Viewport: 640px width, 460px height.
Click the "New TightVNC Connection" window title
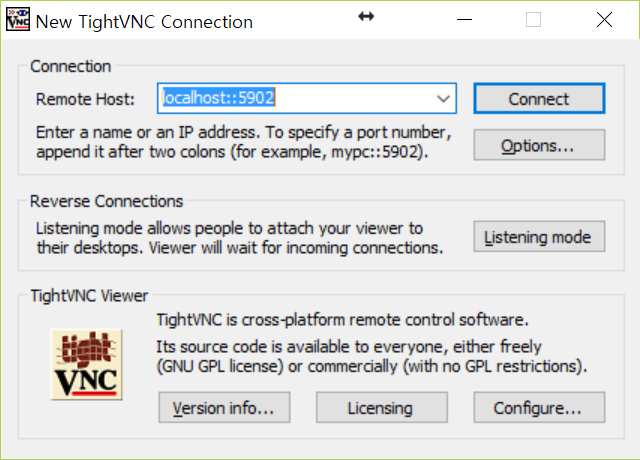144,22
